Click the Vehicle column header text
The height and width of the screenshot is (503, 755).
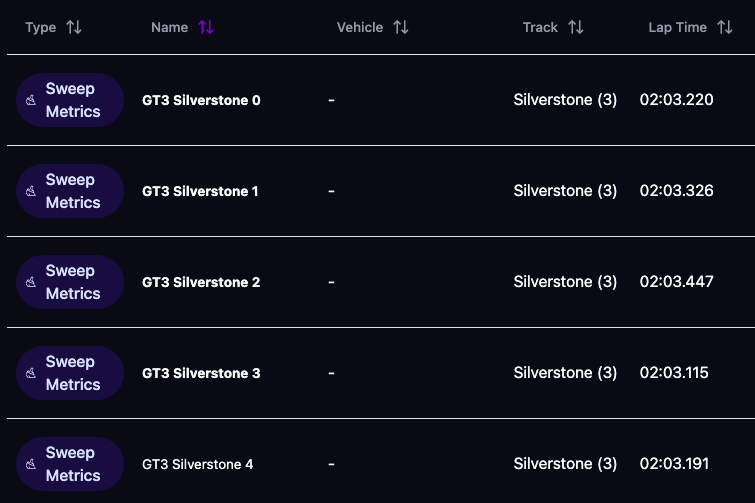click(x=360, y=27)
